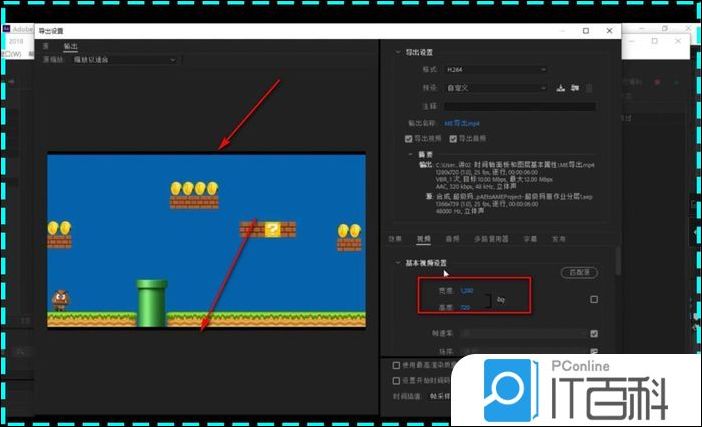Click the delete preset trash icon
The width and height of the screenshot is (702, 427).
tap(589, 89)
